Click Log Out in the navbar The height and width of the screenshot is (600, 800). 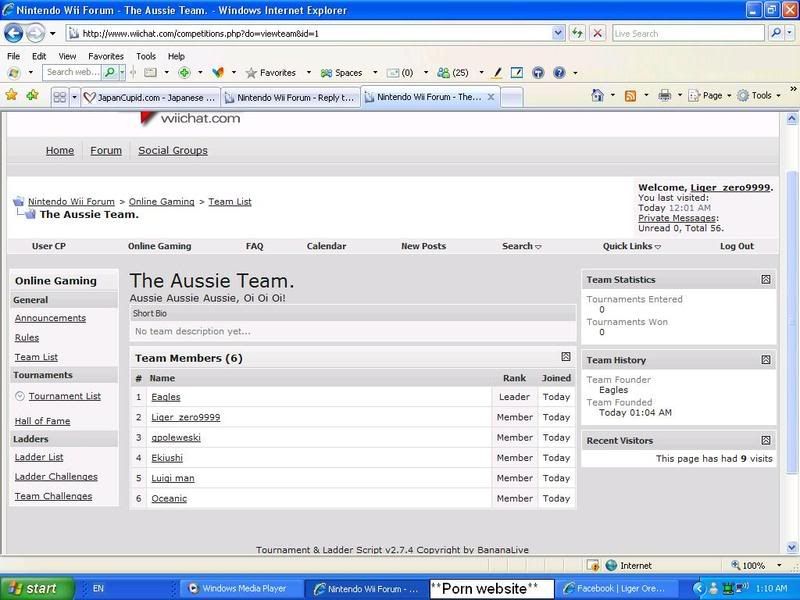point(736,246)
